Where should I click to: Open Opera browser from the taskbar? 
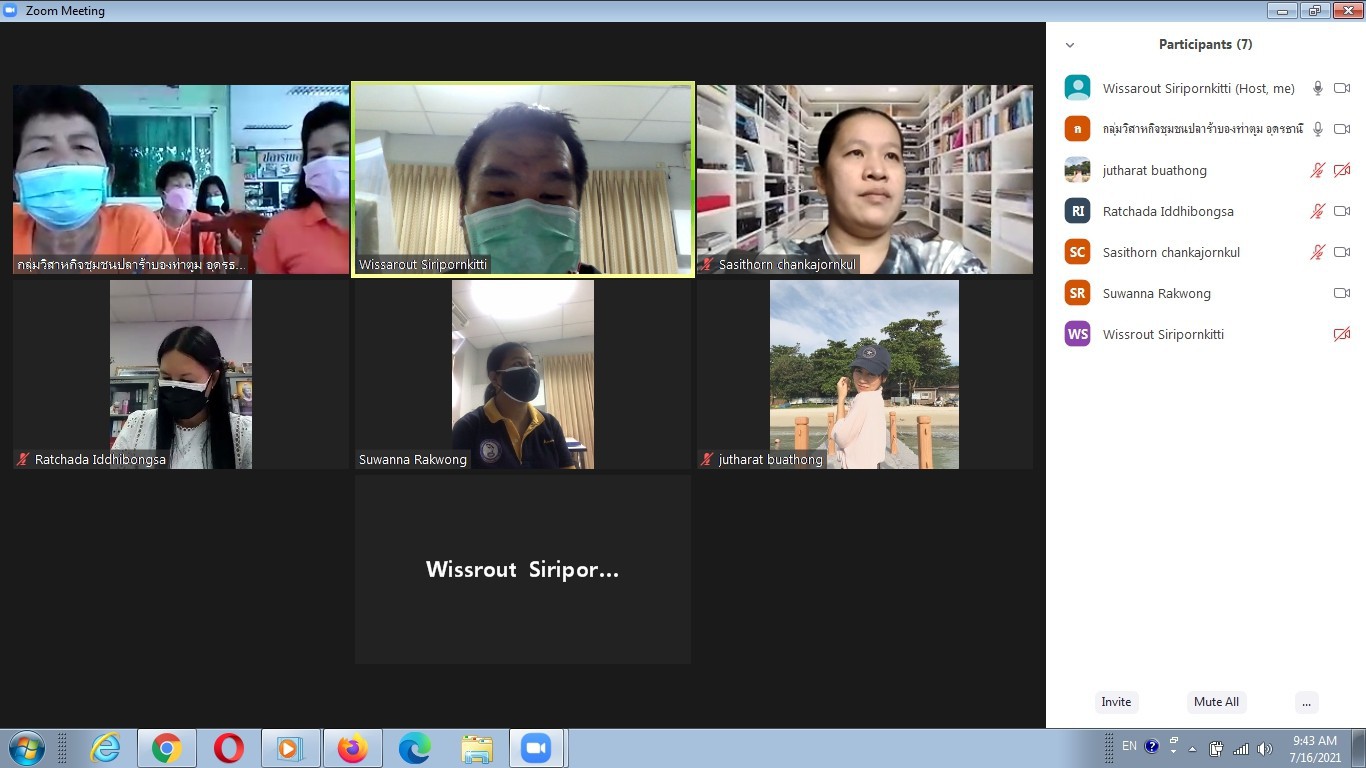tap(229, 748)
